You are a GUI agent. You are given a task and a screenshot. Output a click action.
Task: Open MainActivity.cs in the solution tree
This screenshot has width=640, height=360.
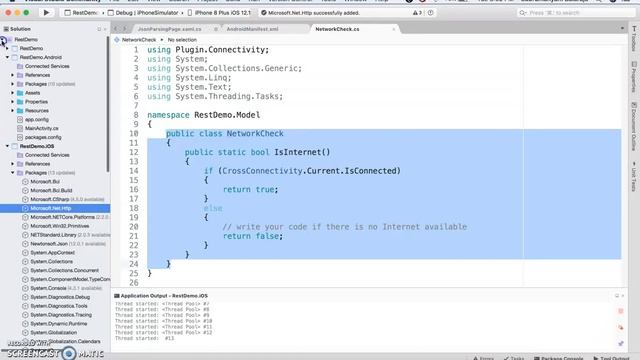pyautogui.click(x=42, y=128)
